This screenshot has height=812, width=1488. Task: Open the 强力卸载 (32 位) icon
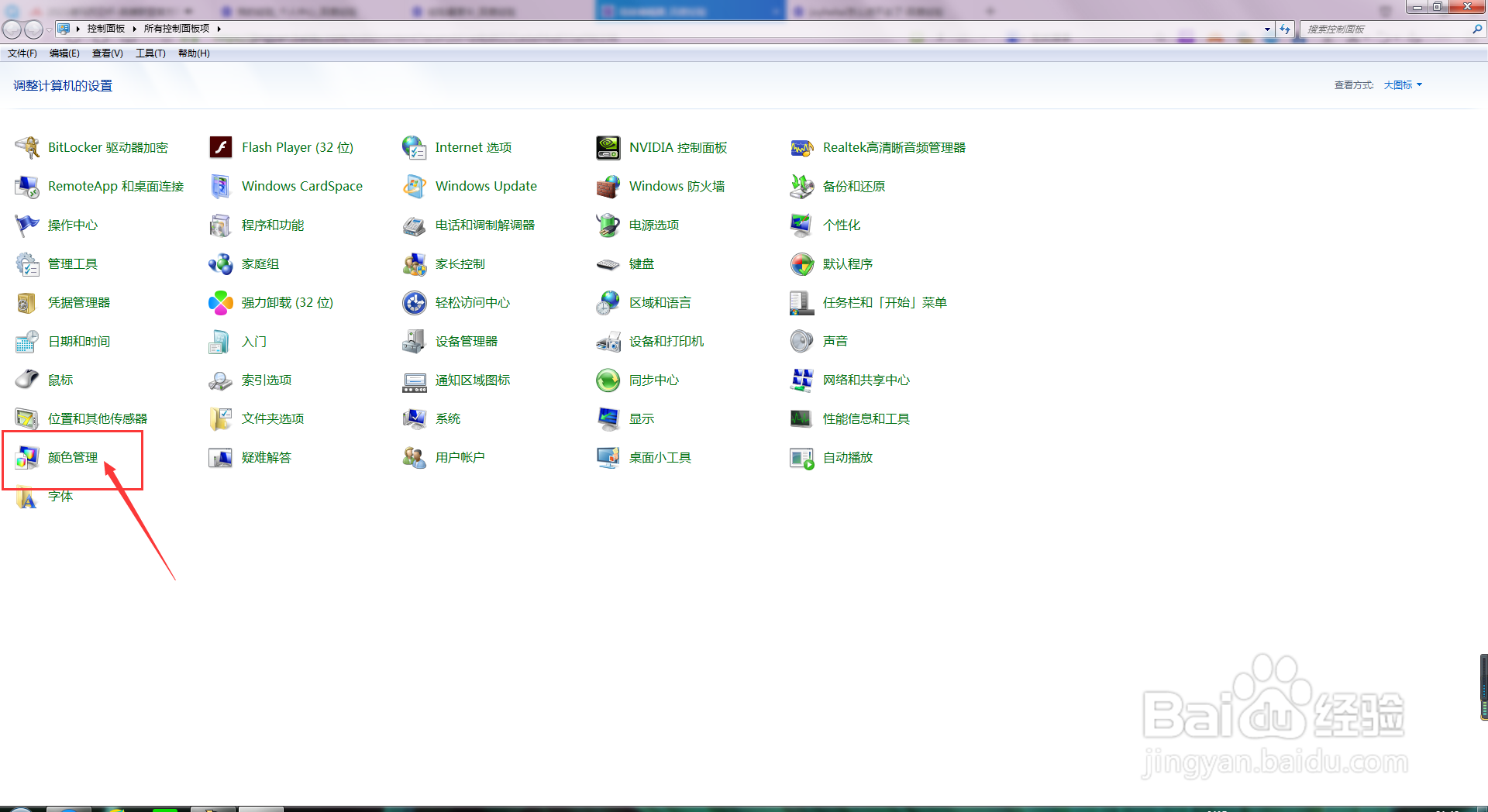pyautogui.click(x=221, y=302)
